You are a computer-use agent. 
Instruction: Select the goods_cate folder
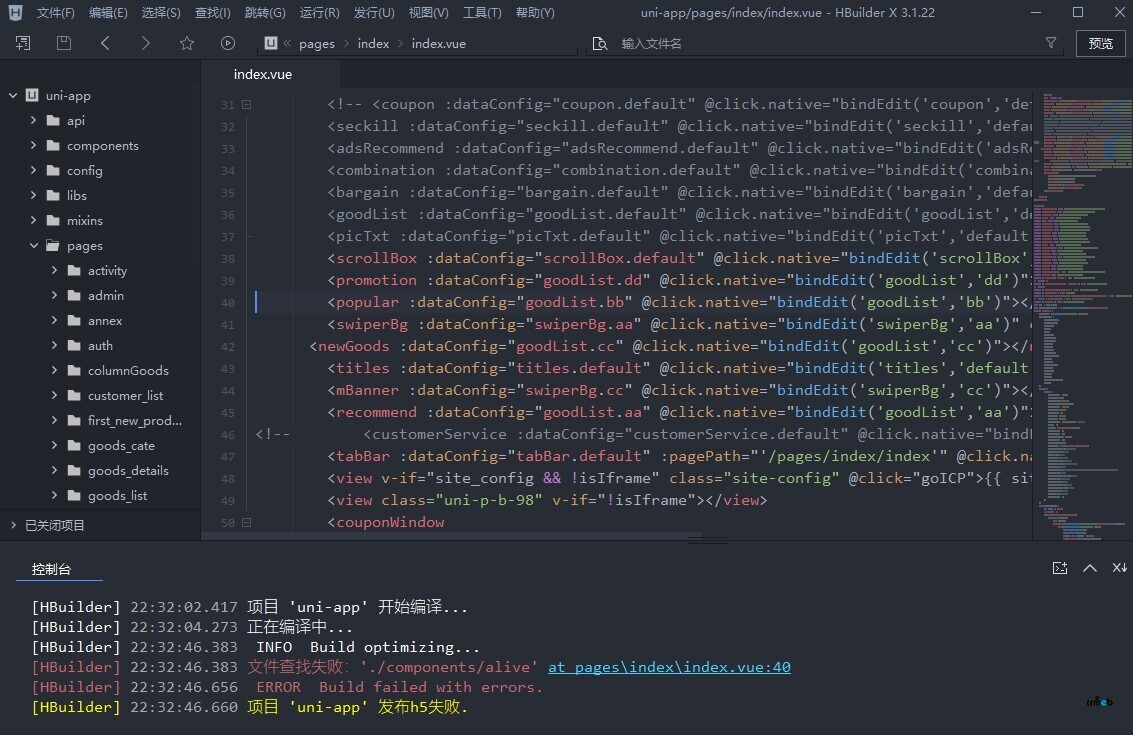click(x=121, y=446)
